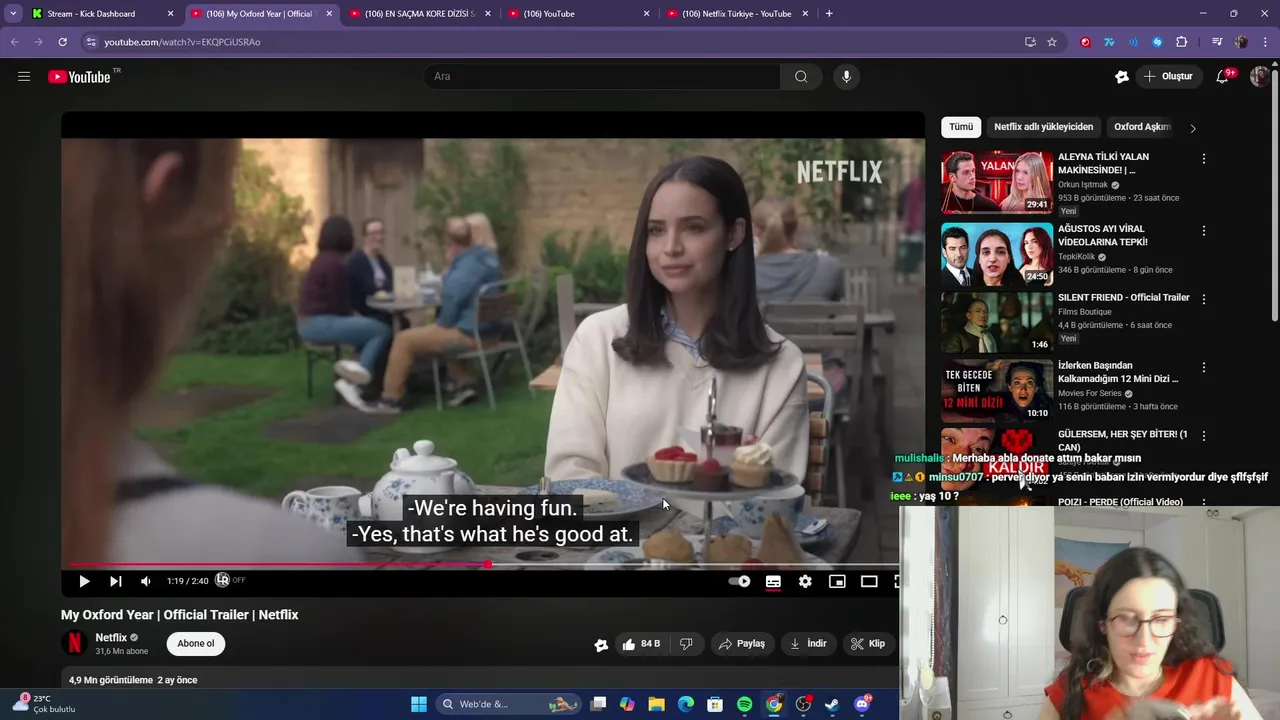
Task: Open options for GÜLERSEM, HER ŞEY BİTER video
Action: pos(1204,436)
